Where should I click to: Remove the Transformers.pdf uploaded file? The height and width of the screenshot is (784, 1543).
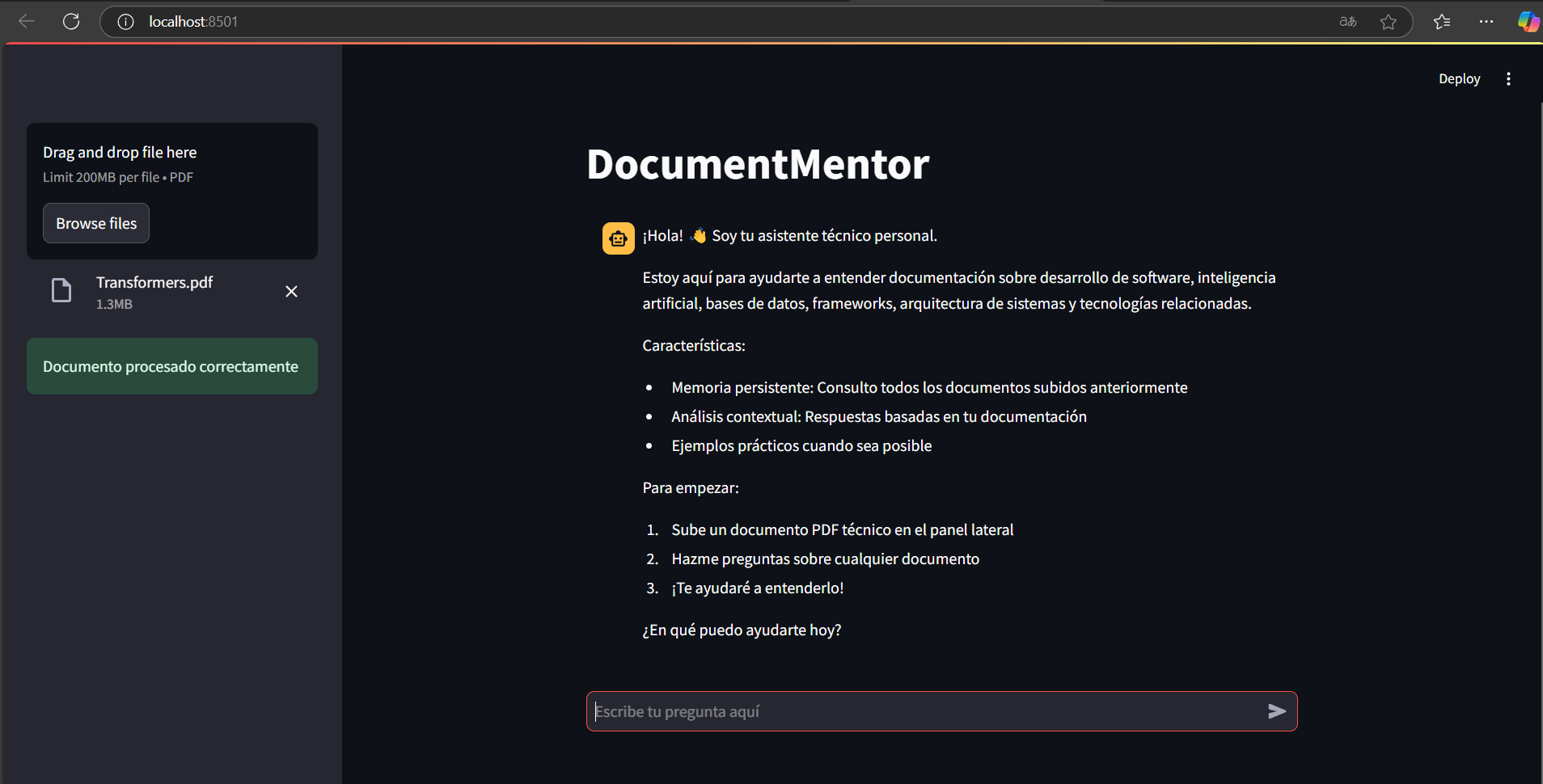[292, 291]
